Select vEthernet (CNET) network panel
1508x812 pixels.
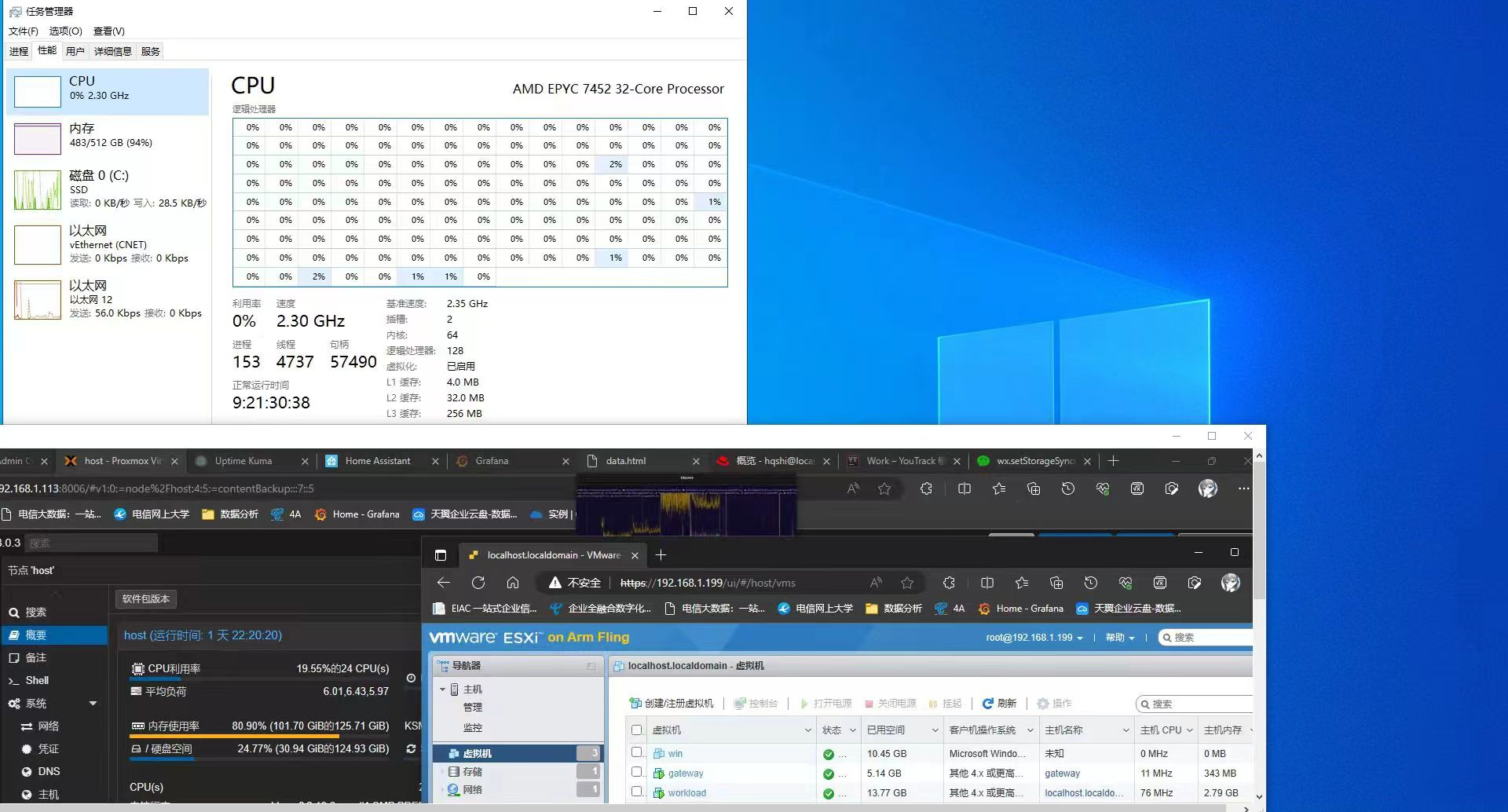click(108, 244)
